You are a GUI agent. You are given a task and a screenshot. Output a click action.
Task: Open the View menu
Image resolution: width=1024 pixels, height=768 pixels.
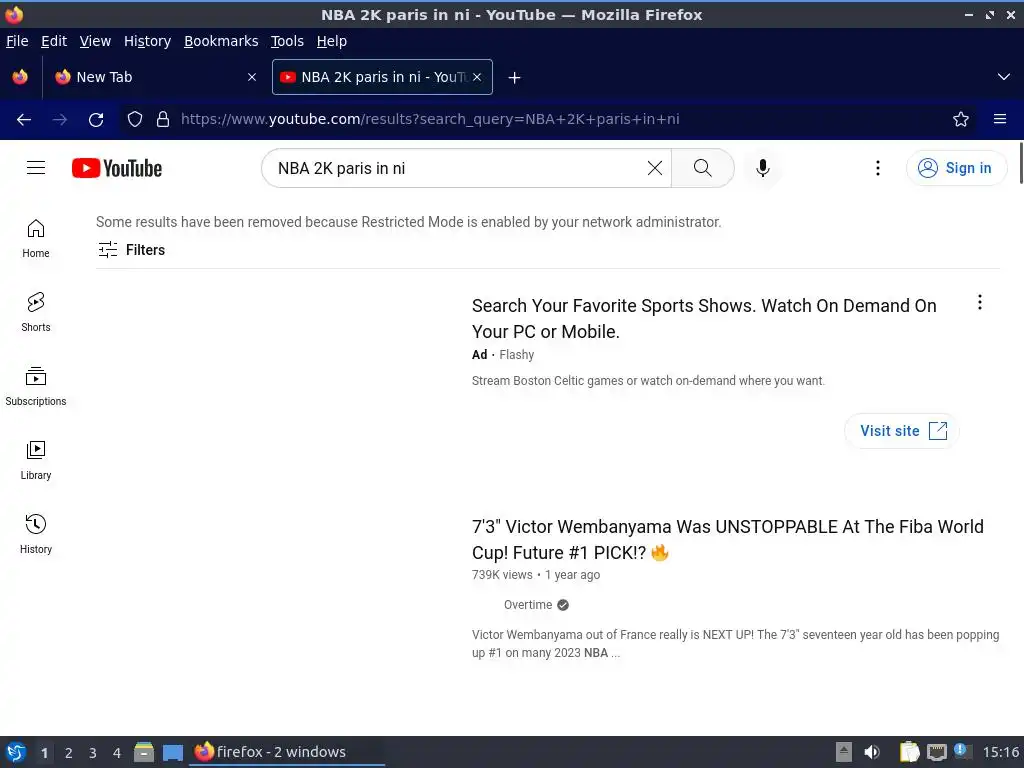[95, 41]
